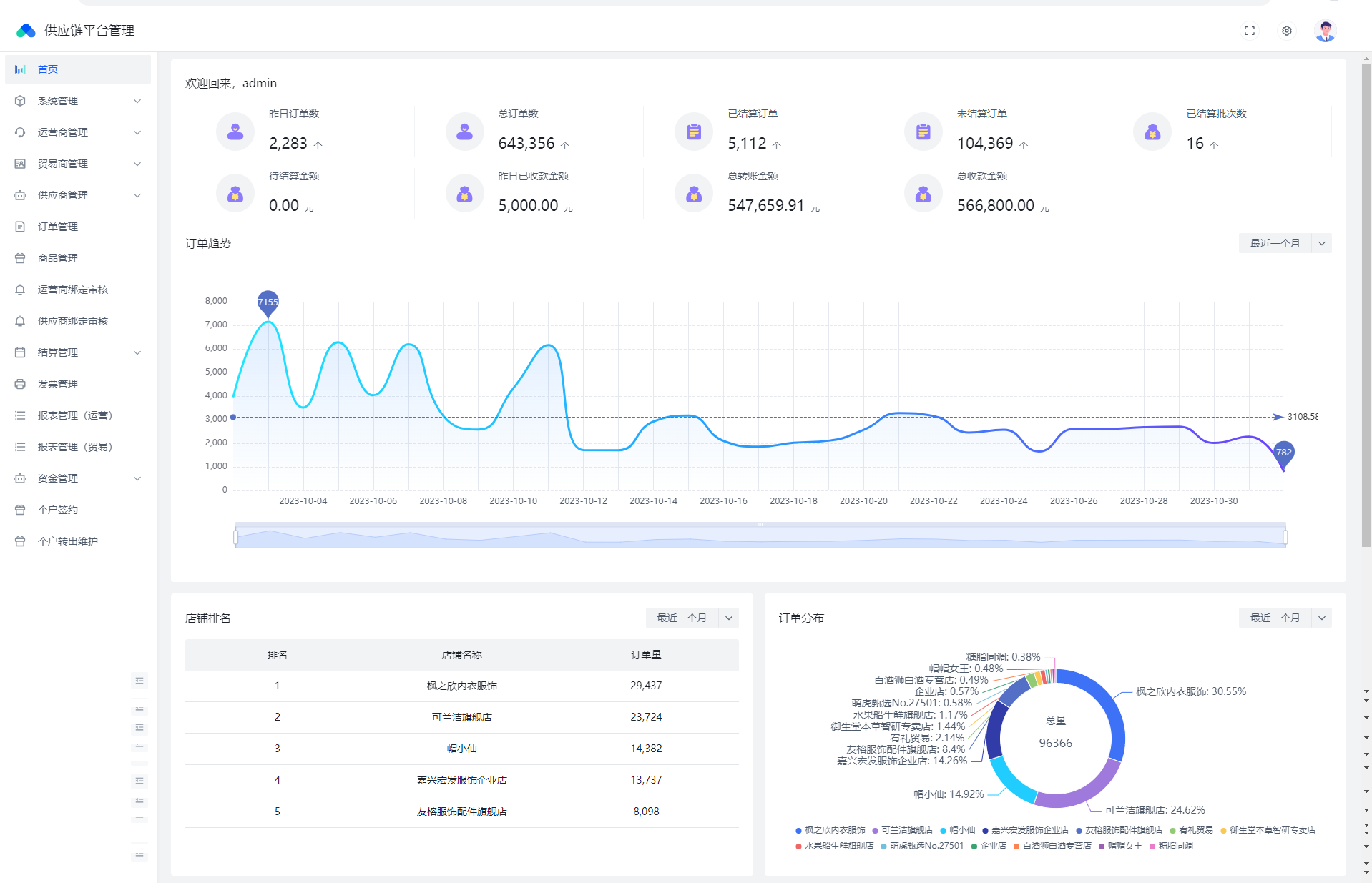Toggle 宥礼贸易 legend entry

pos(1191,830)
